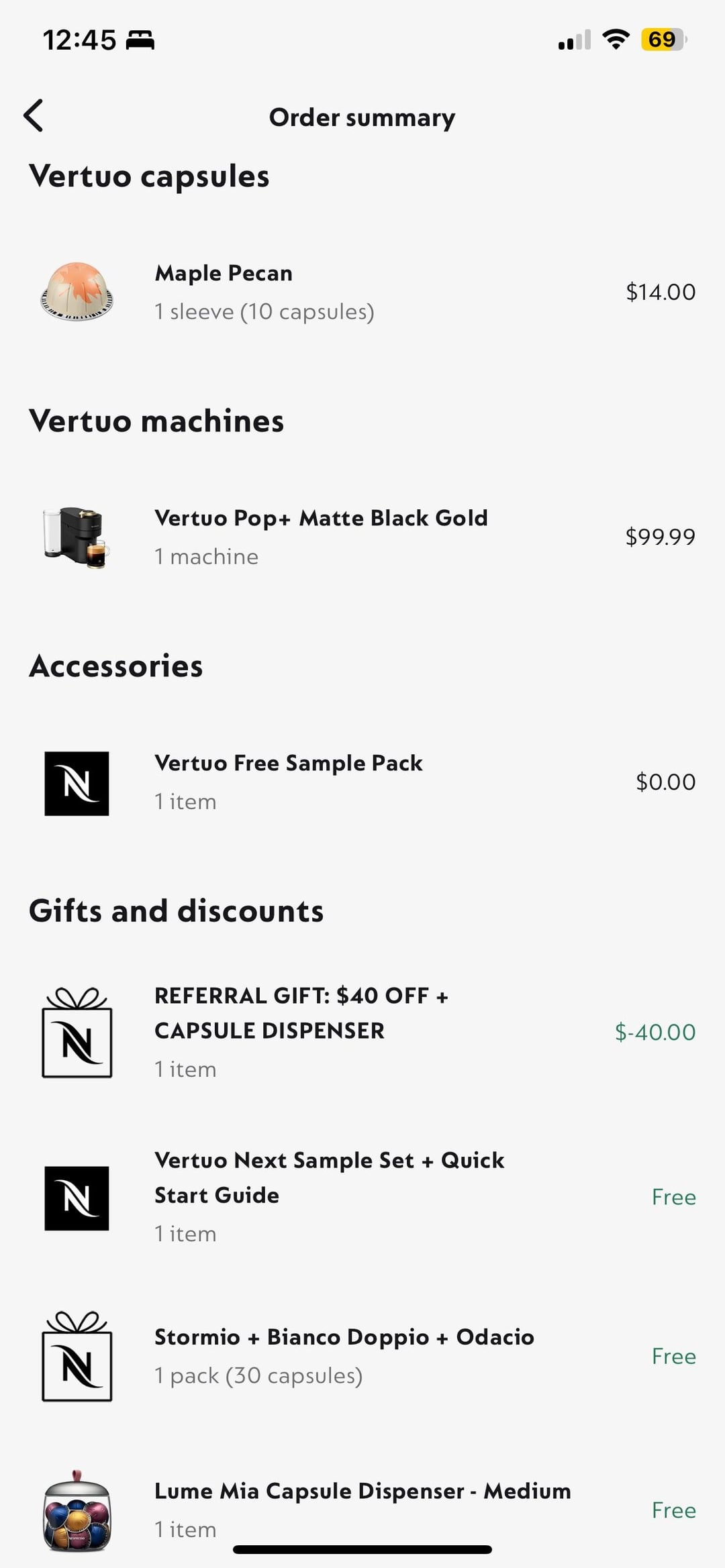725x1568 pixels.
Task: Tap the $-40.00 discount amount
Action: [x=655, y=1032]
